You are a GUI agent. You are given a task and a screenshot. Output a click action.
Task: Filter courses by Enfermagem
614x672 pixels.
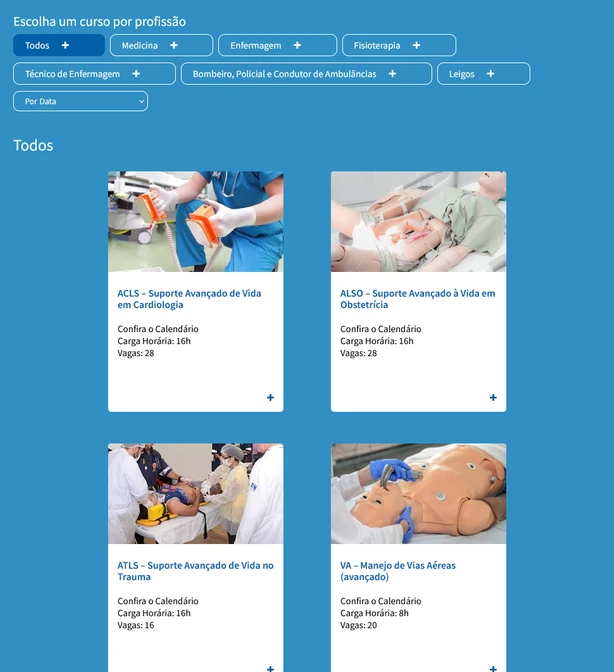click(278, 45)
